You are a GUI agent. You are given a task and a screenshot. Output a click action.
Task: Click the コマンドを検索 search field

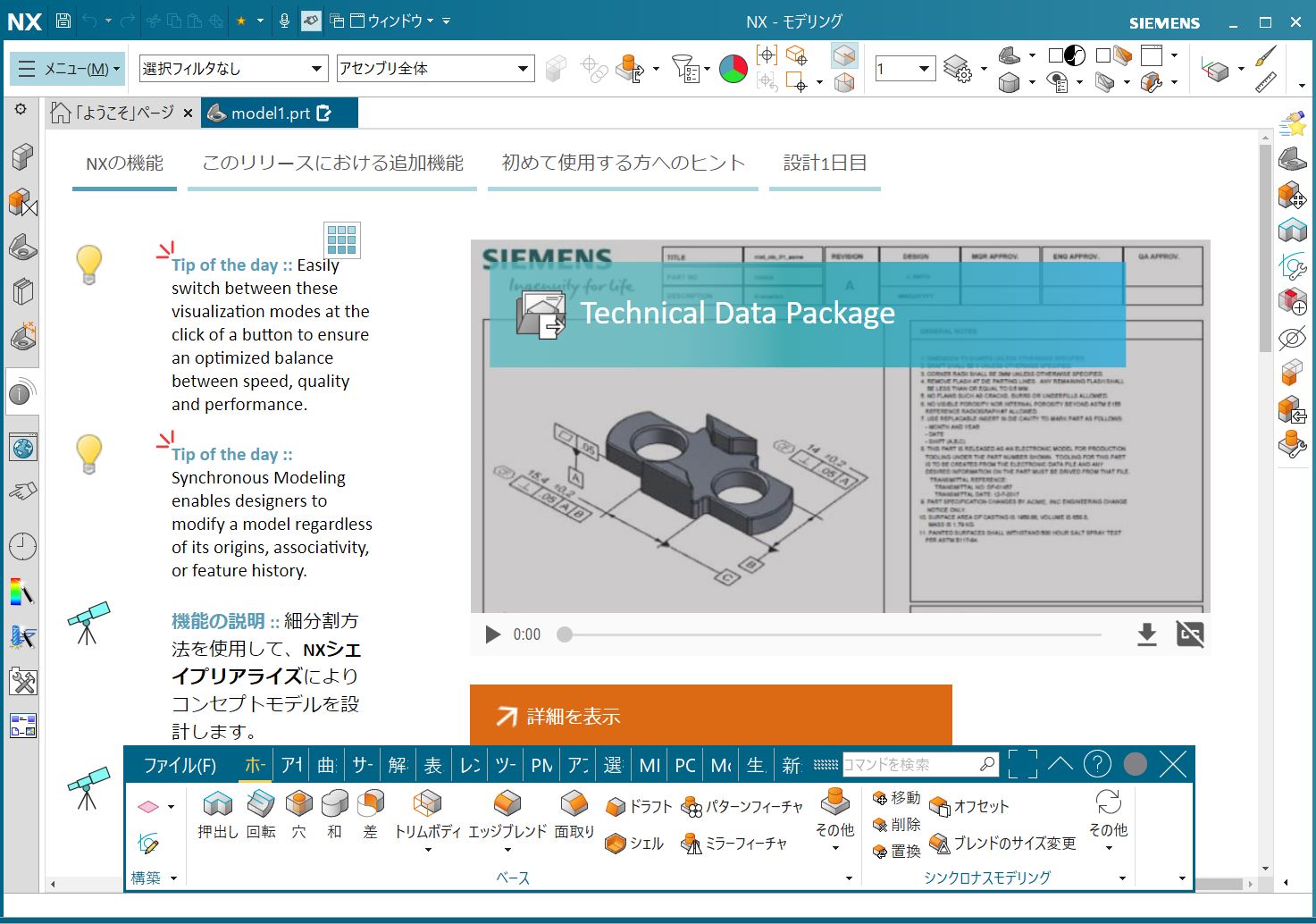[920, 764]
